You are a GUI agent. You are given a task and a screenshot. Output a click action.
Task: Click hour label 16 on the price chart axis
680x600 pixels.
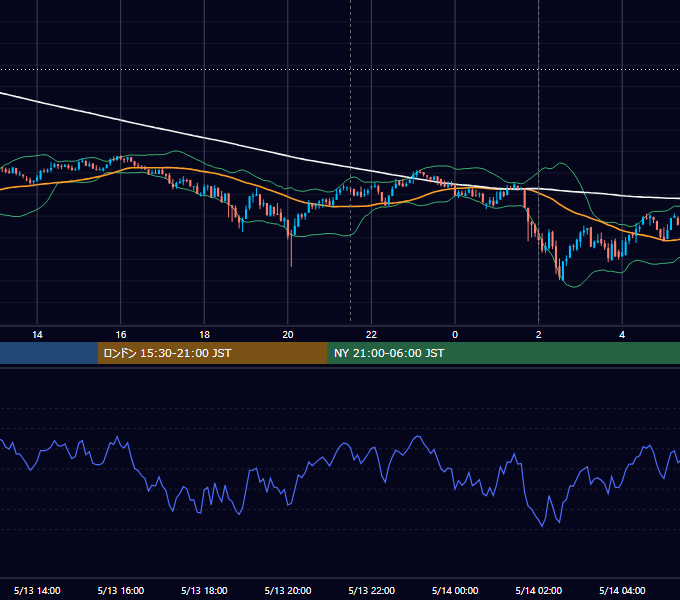pos(121,335)
